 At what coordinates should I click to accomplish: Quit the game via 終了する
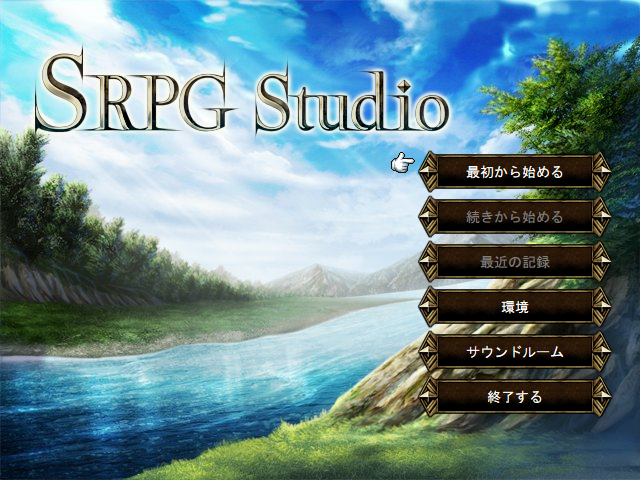point(515,396)
